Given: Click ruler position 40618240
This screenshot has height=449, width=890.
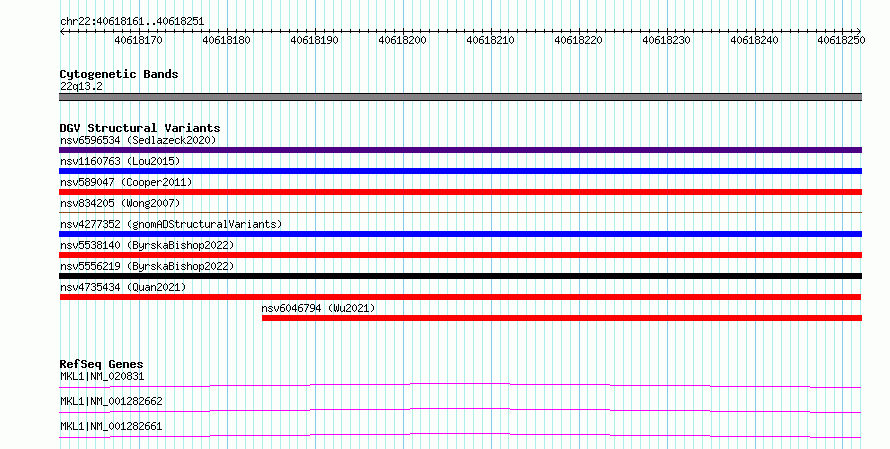Looking at the screenshot, I should click(754, 40).
